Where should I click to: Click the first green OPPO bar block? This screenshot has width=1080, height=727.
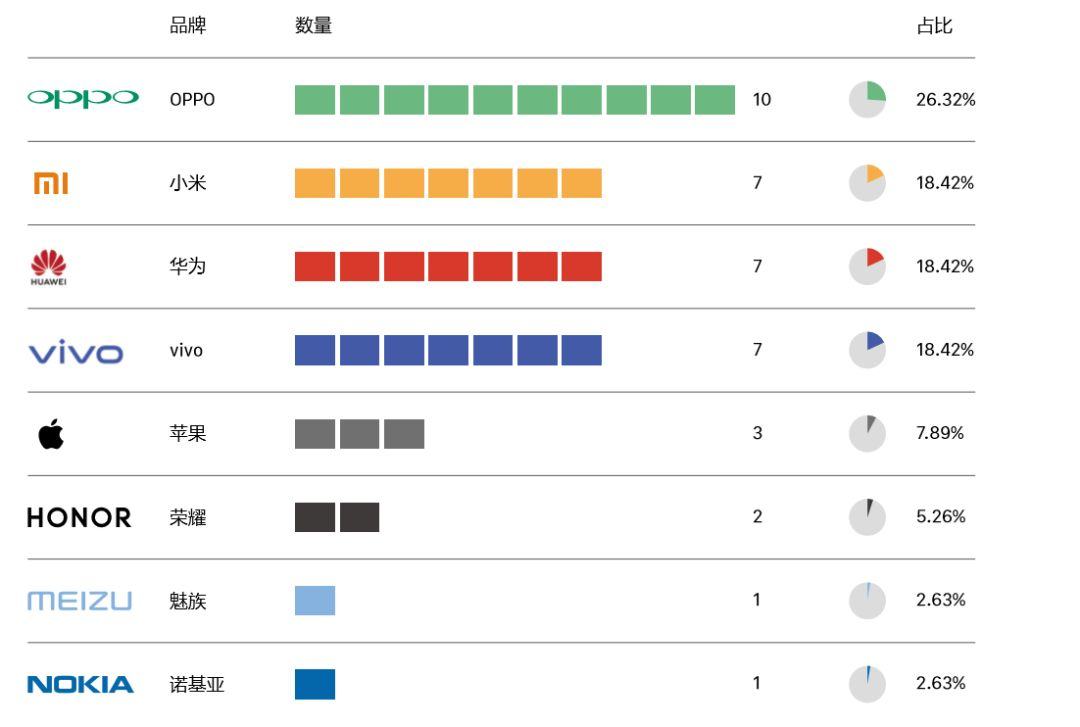coord(315,100)
